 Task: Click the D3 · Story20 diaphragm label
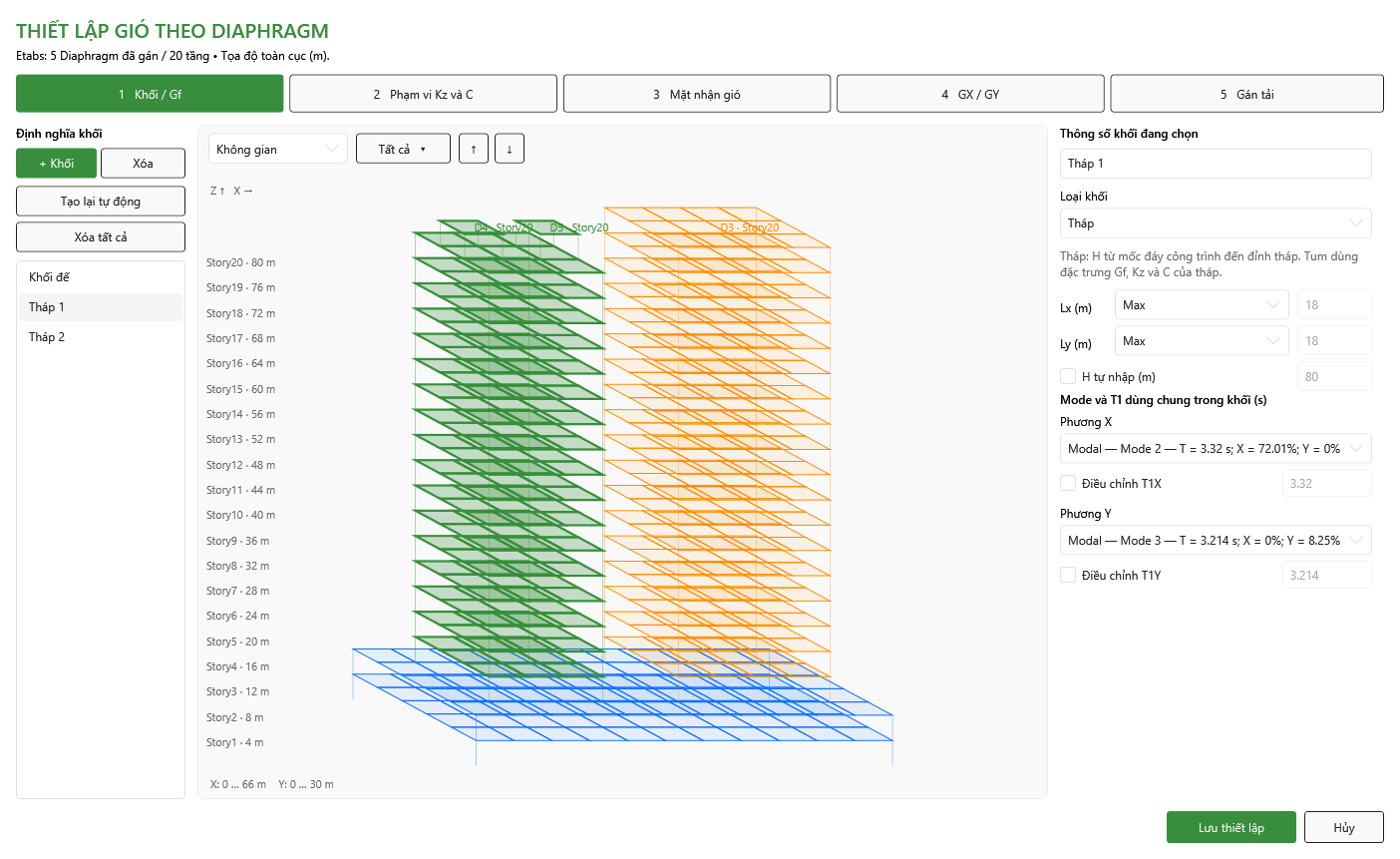click(x=750, y=227)
